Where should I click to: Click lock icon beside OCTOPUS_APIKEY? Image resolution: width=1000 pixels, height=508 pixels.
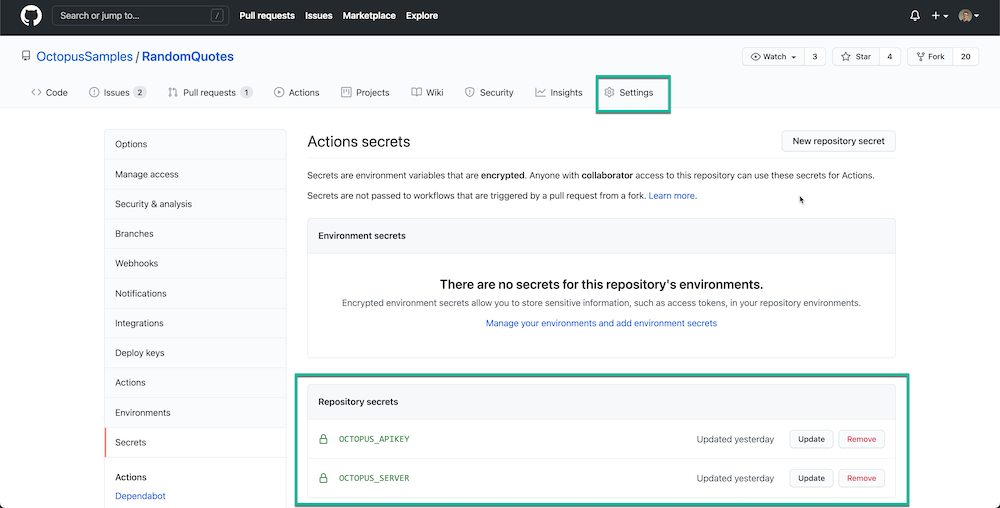point(323,439)
